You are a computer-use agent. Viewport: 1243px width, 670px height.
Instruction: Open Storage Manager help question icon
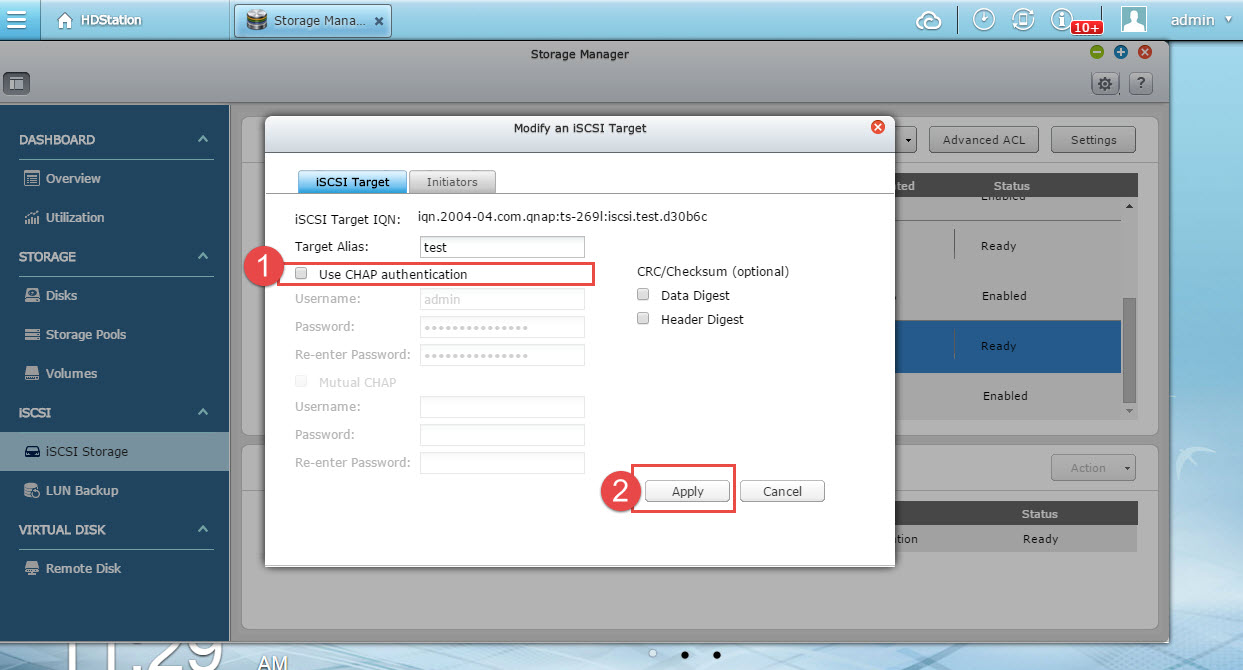(1142, 84)
